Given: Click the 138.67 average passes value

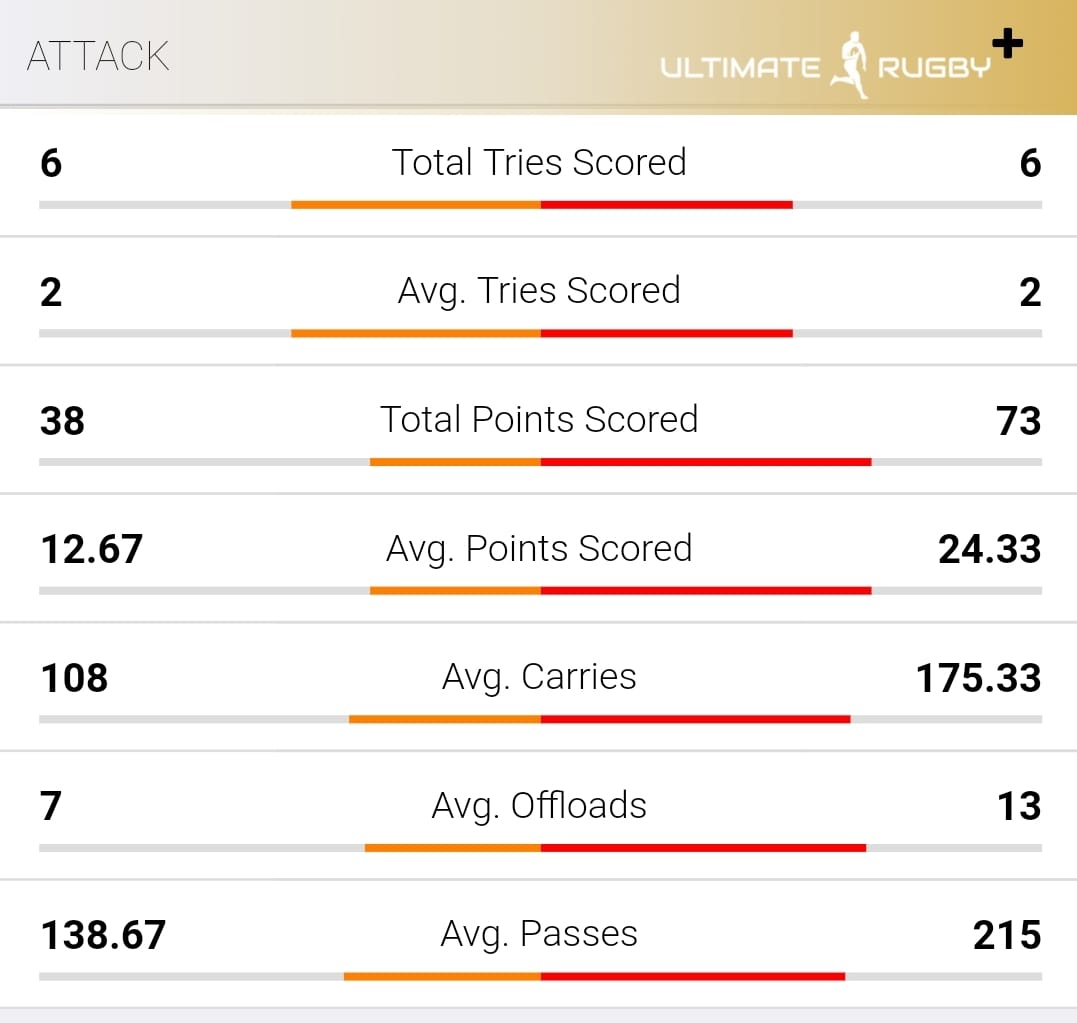Looking at the screenshot, I should coord(103,935).
